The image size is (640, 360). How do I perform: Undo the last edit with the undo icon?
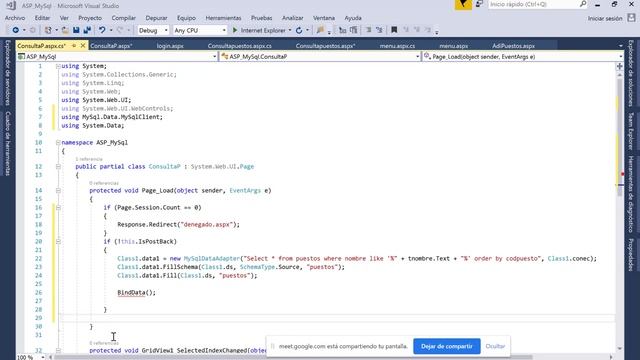(102, 30)
